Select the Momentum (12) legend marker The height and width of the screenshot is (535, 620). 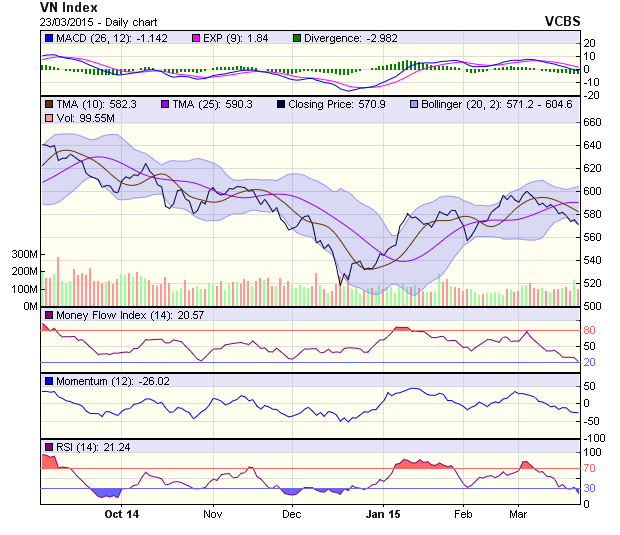pos(48,381)
